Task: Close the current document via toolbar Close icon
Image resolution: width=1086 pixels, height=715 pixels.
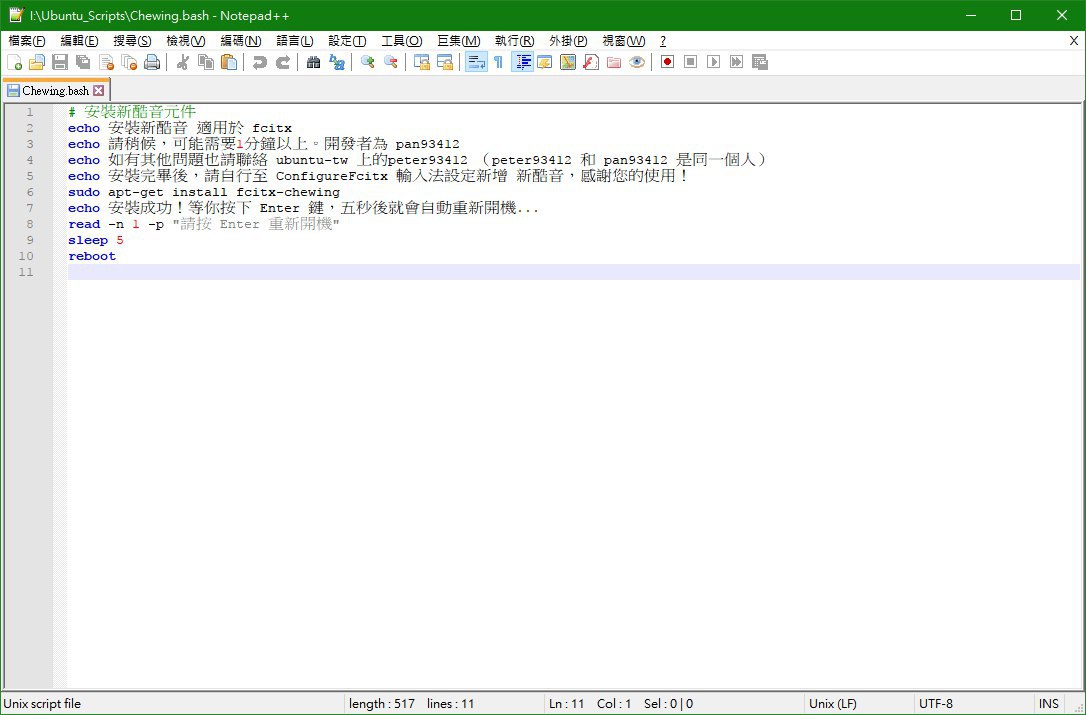Action: coord(106,62)
